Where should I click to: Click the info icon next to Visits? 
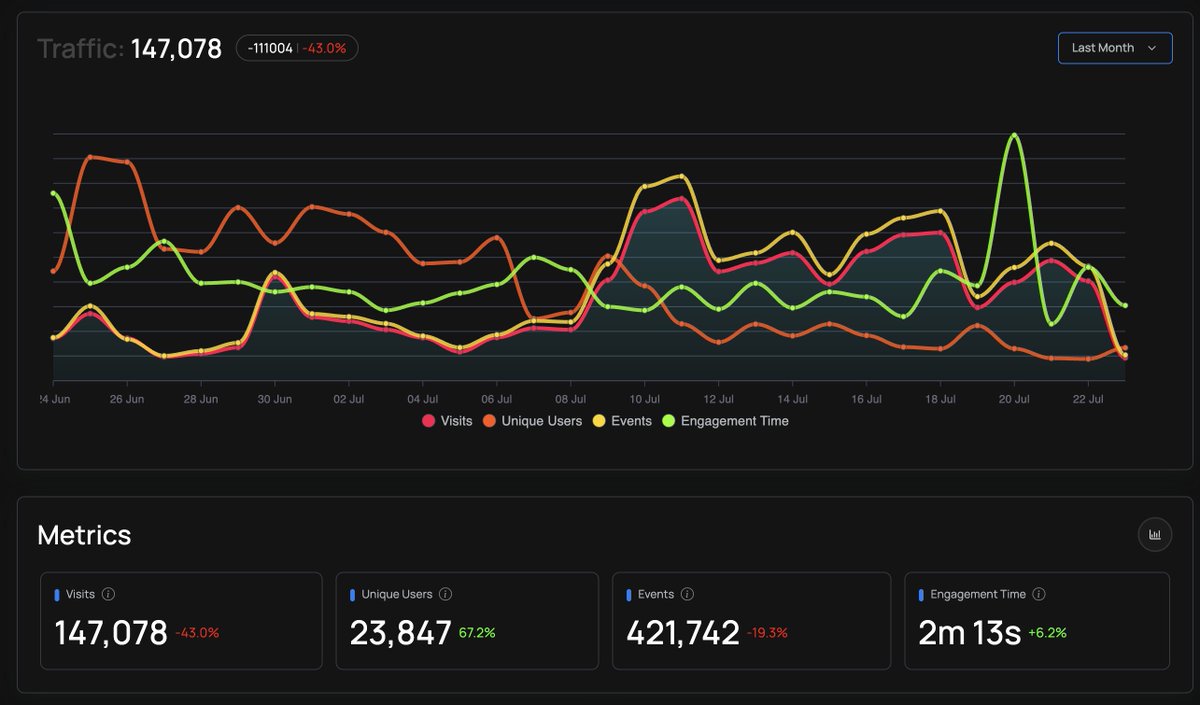coord(108,594)
